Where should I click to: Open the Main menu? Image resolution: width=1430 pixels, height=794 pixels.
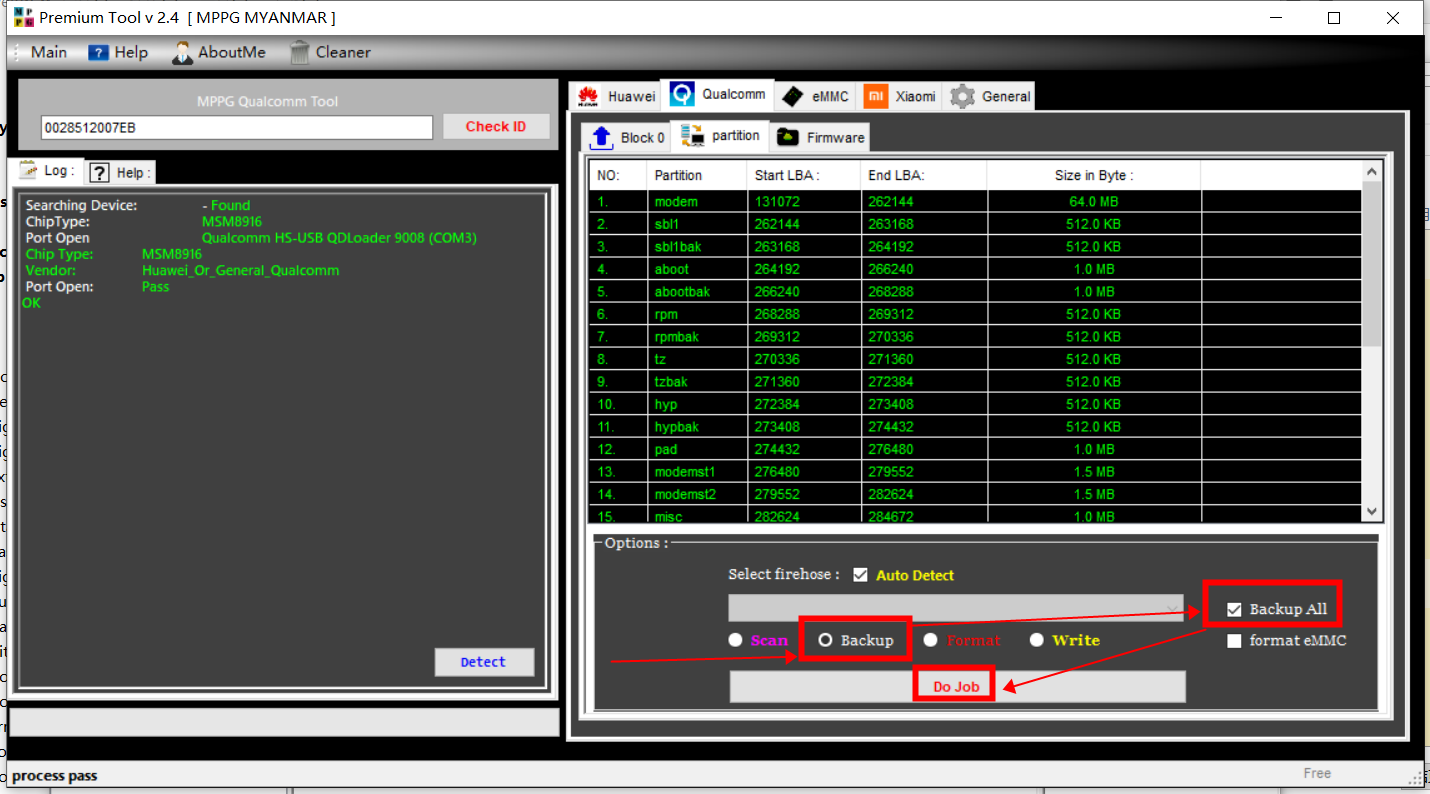pos(49,52)
